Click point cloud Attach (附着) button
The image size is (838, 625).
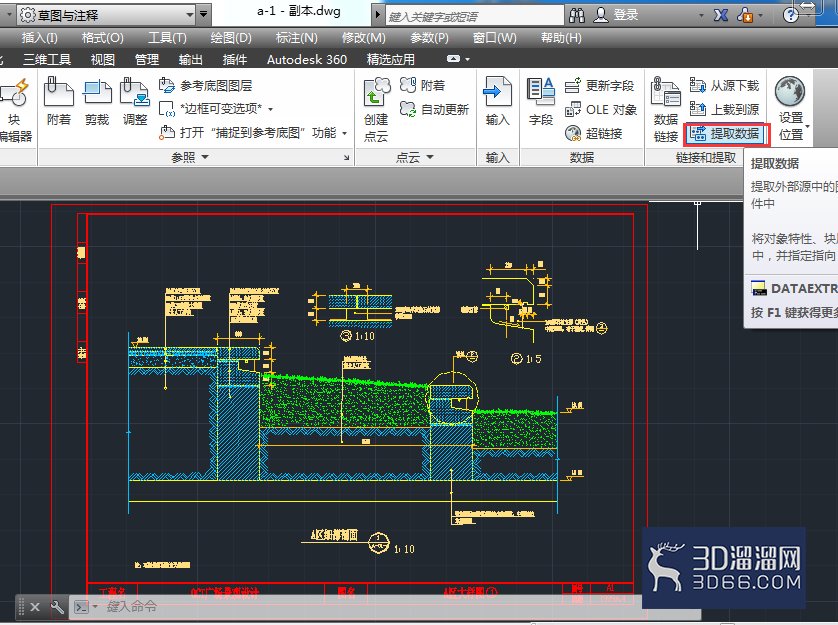pyautogui.click(x=422, y=86)
